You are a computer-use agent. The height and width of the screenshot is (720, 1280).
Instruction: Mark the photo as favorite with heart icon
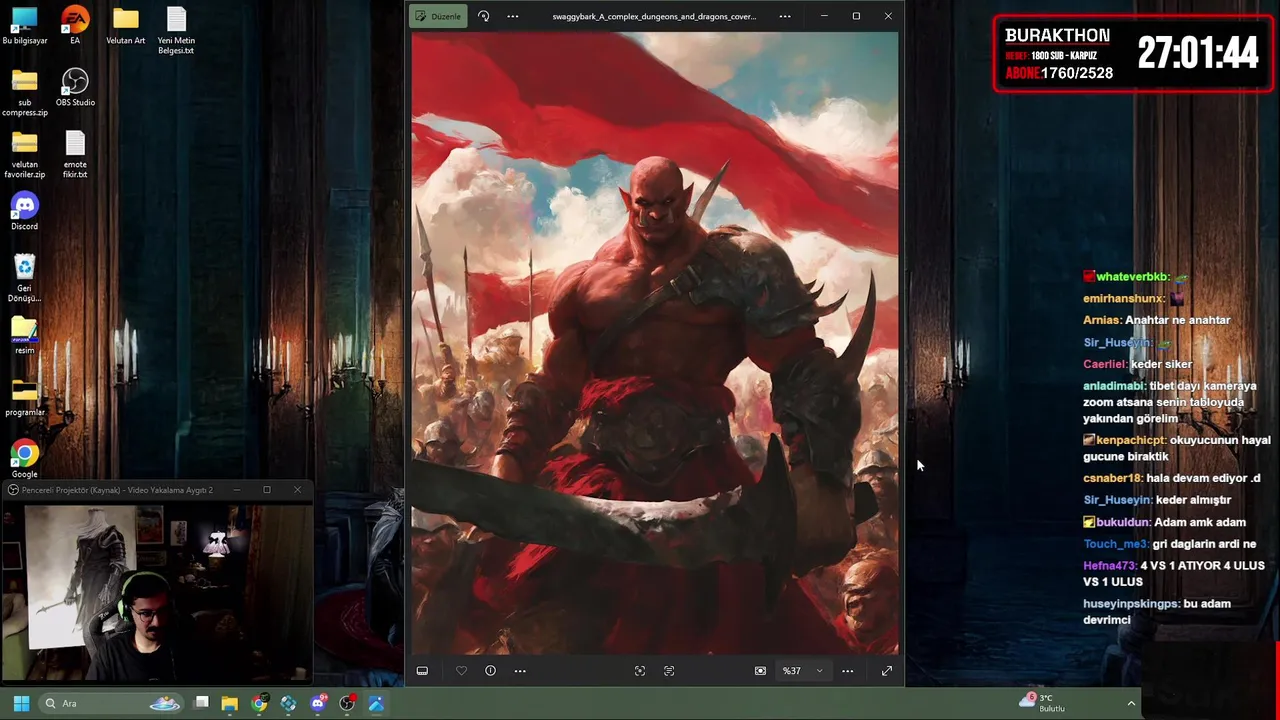coord(461,671)
